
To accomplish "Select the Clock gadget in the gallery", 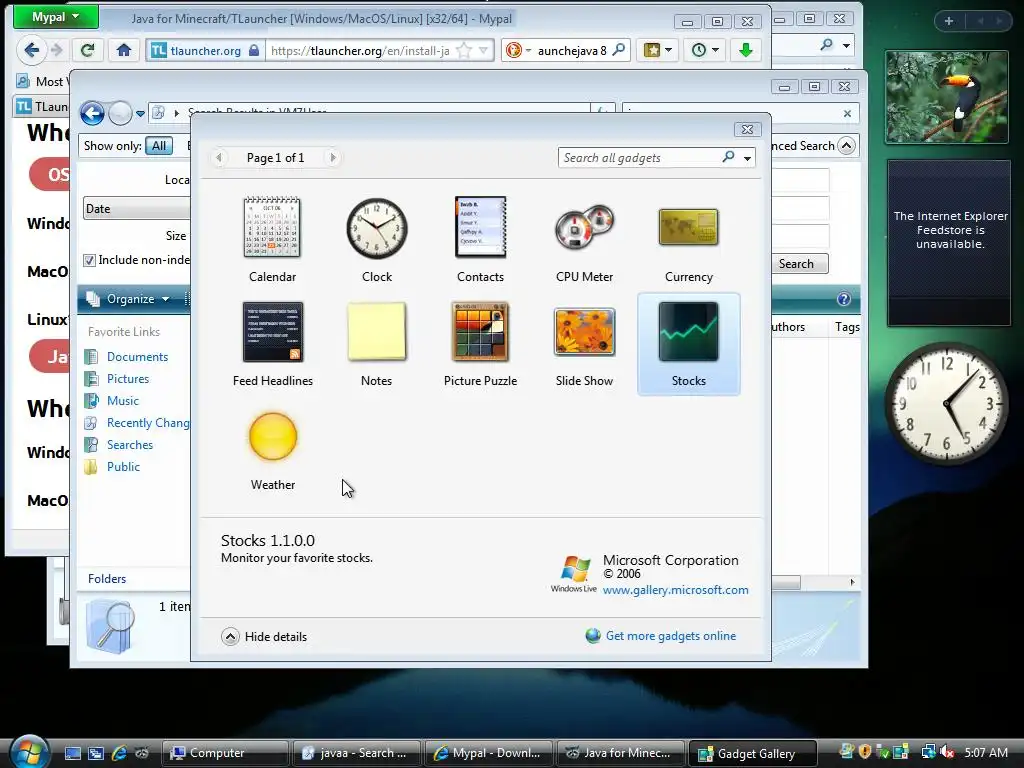I will [377, 240].
